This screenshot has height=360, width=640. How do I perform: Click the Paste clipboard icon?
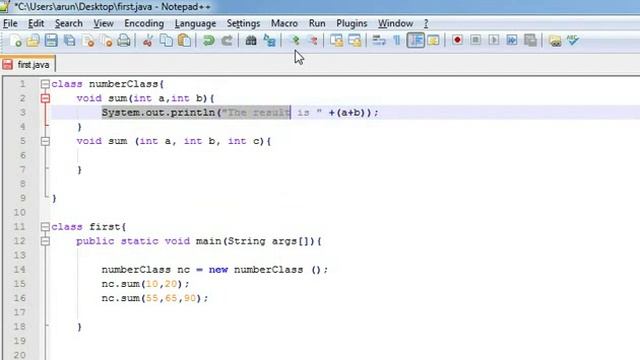[x=184, y=40]
